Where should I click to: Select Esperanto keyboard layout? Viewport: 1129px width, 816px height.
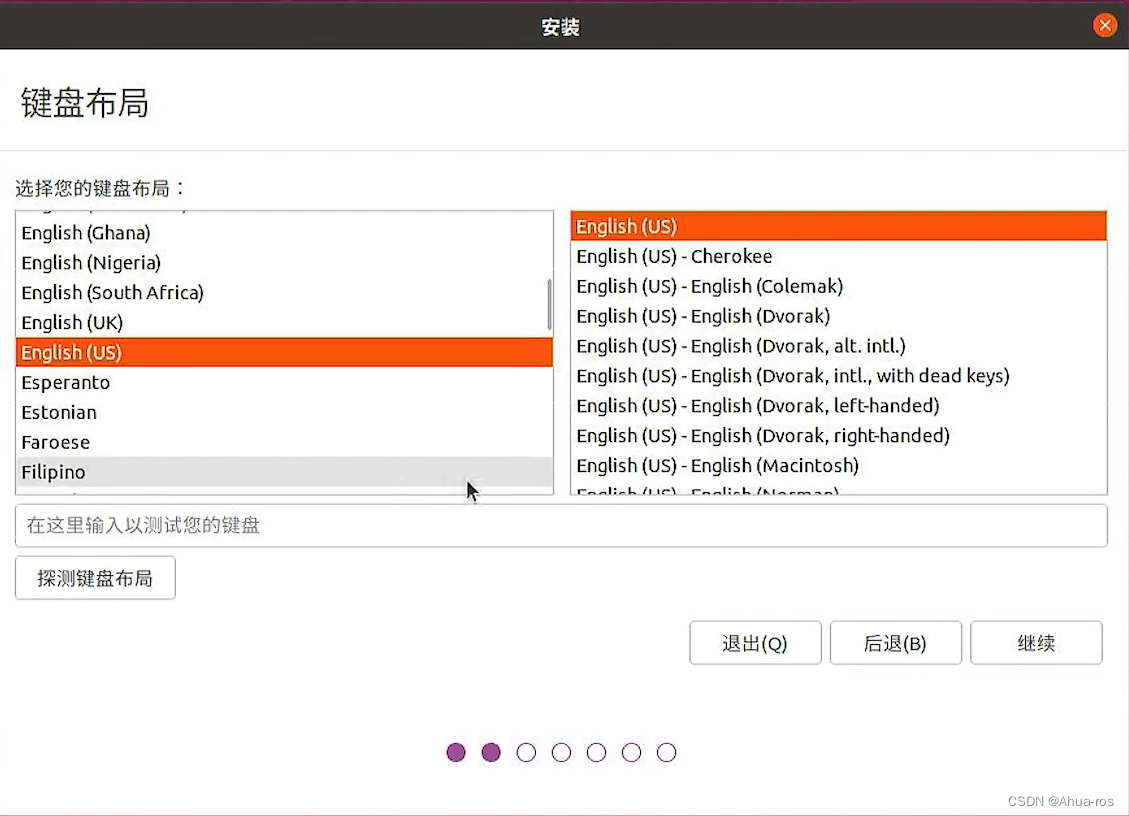(x=284, y=382)
